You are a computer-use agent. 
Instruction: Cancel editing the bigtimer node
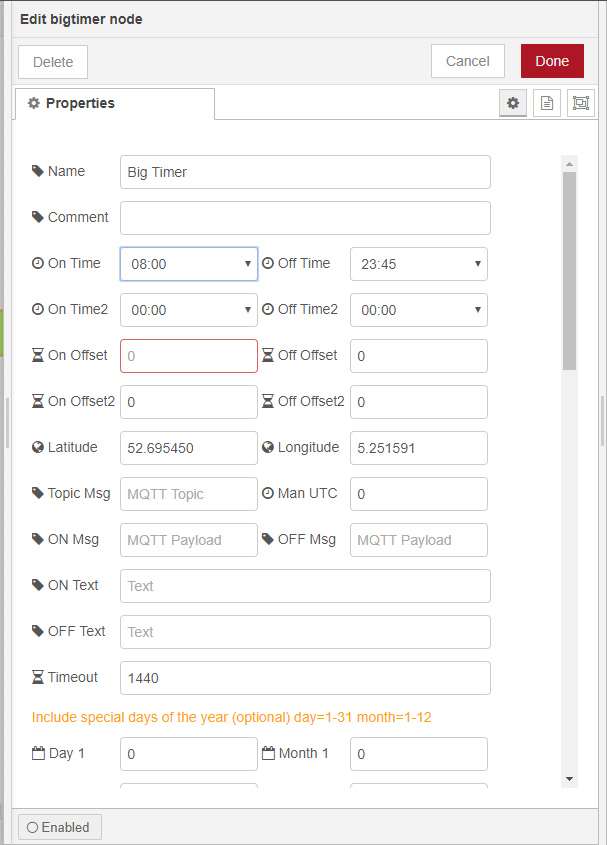click(x=467, y=61)
